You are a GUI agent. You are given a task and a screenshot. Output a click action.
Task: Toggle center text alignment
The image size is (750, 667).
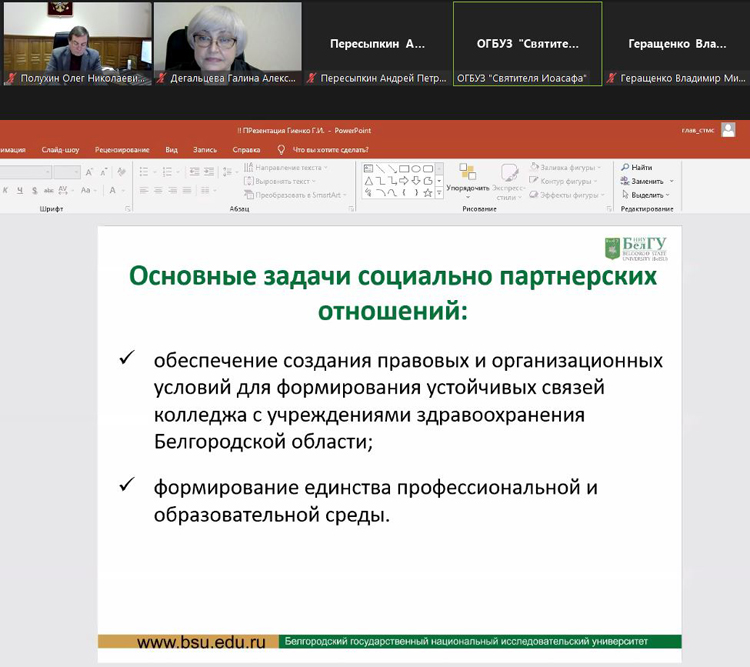158,191
